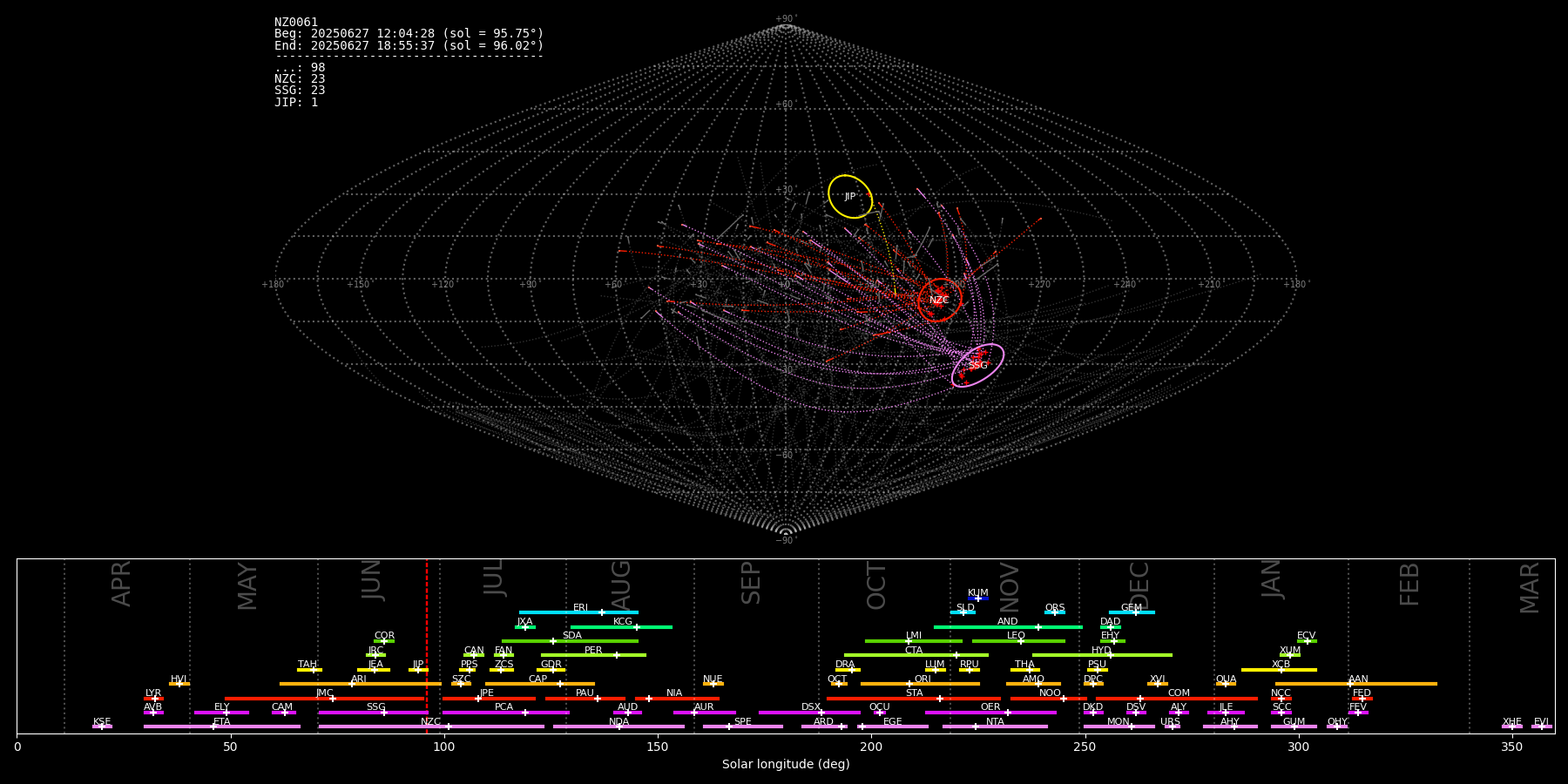
Task: Click the NOO red shower bar
Action: click(x=1049, y=699)
